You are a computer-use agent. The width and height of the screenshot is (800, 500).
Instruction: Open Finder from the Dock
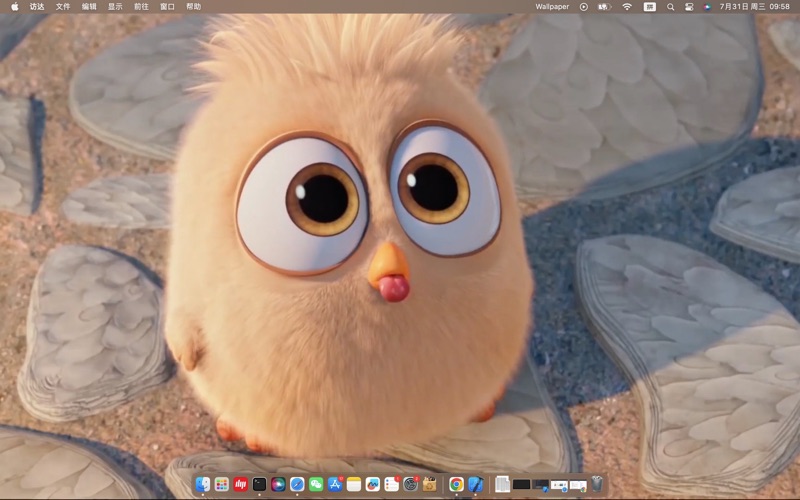(x=203, y=484)
